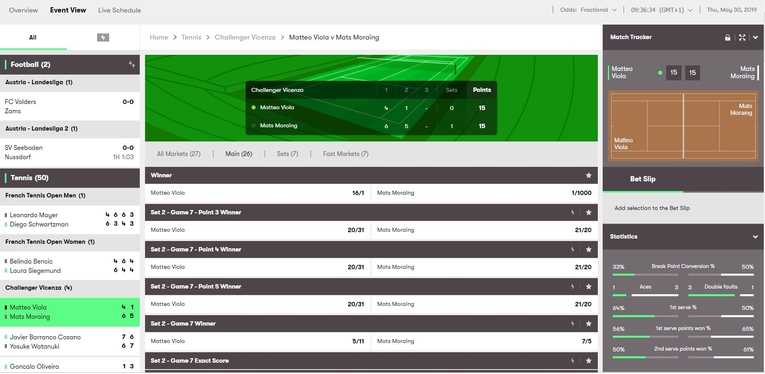Toggle the Match Tracker lock icon
This screenshot has width=765, height=374.
(x=727, y=38)
